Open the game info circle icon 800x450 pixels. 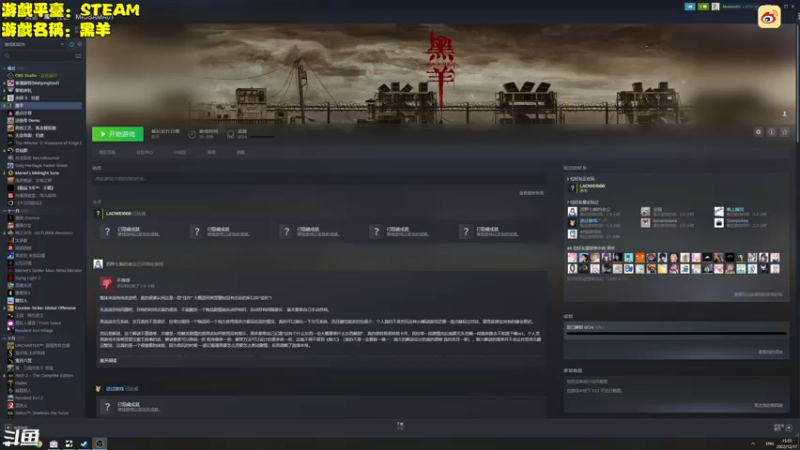click(x=771, y=132)
